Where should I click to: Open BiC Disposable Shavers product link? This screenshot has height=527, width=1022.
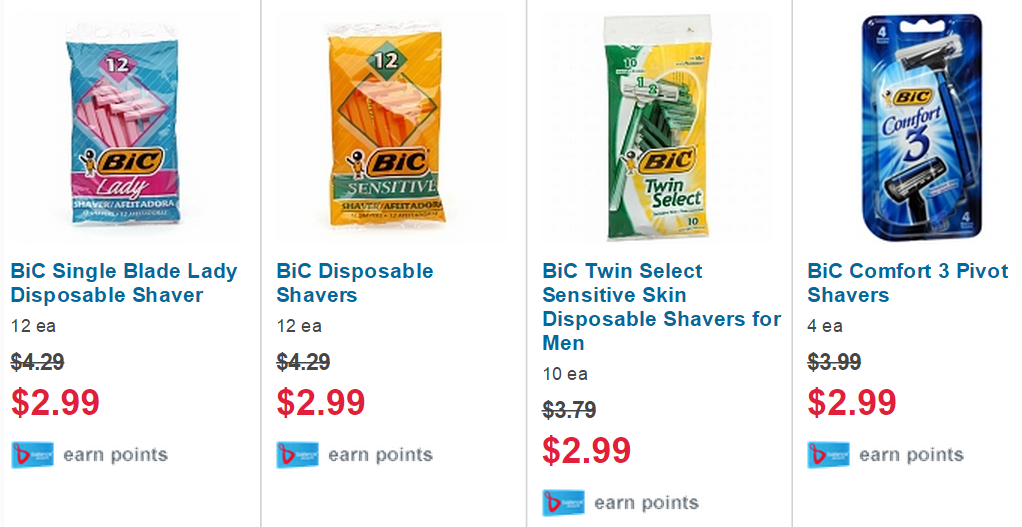(354, 283)
